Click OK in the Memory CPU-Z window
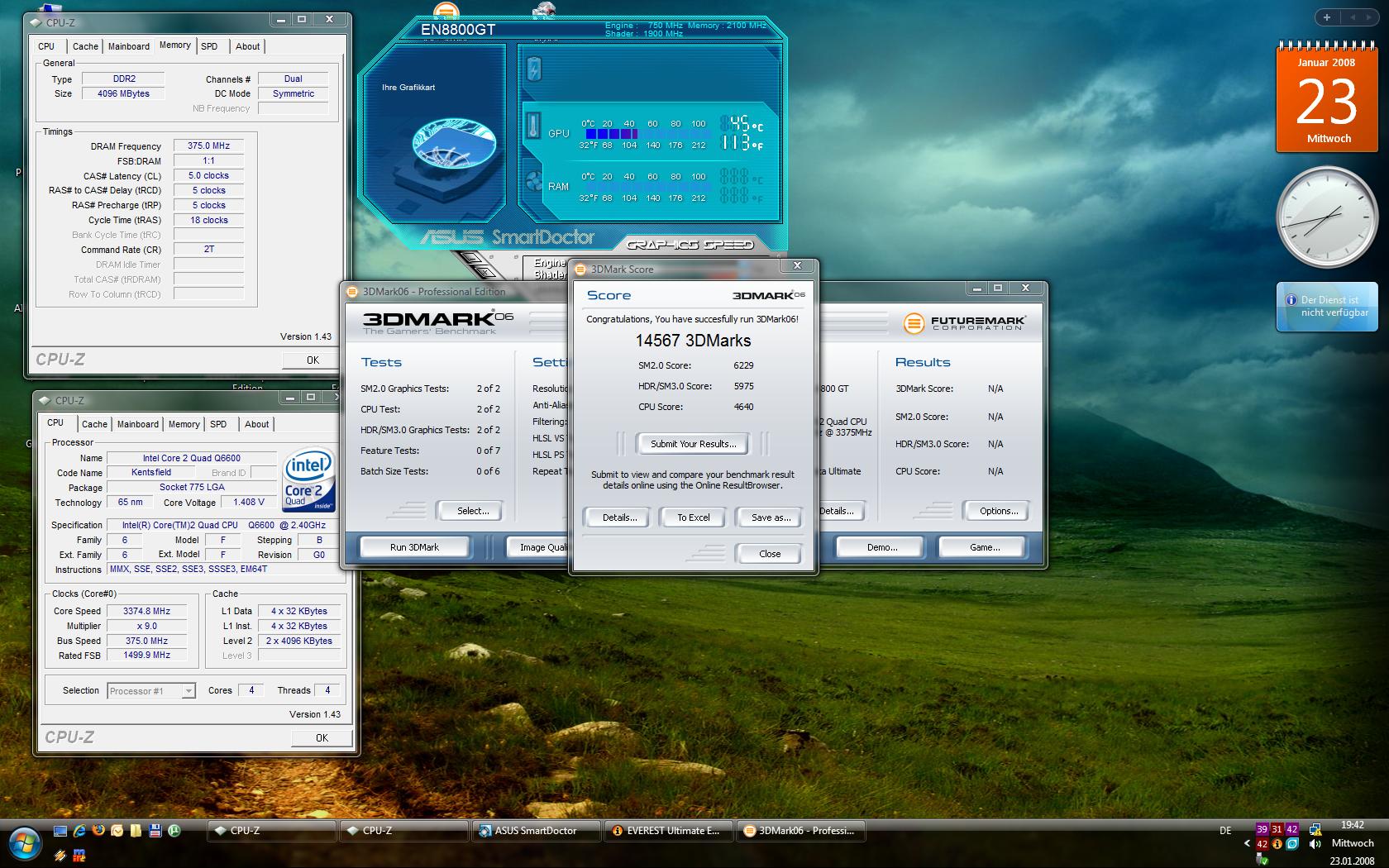This screenshot has width=1389, height=868. click(313, 360)
